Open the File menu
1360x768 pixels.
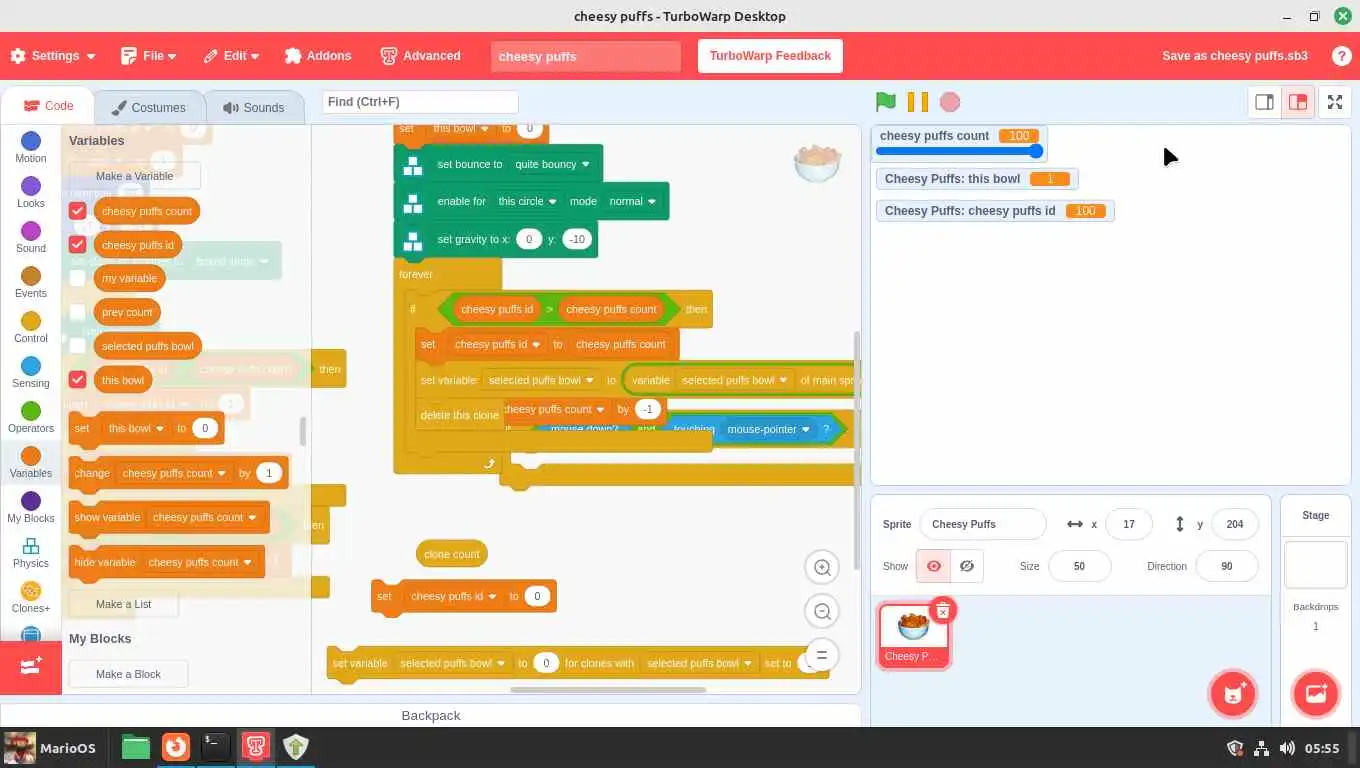point(149,56)
